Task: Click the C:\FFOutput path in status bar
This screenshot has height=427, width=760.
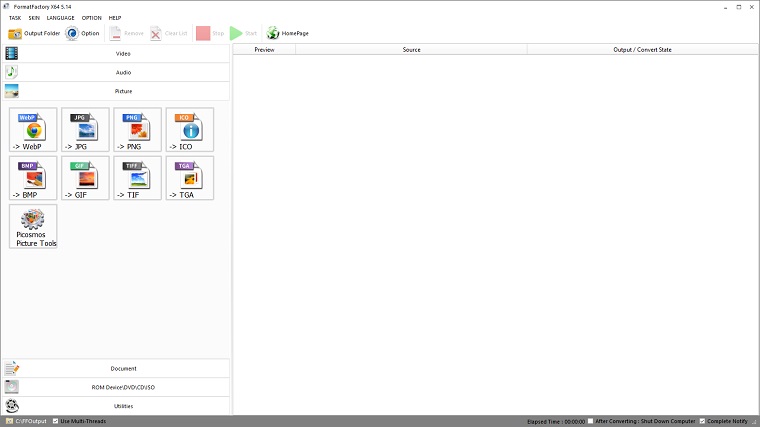Action: coord(31,421)
